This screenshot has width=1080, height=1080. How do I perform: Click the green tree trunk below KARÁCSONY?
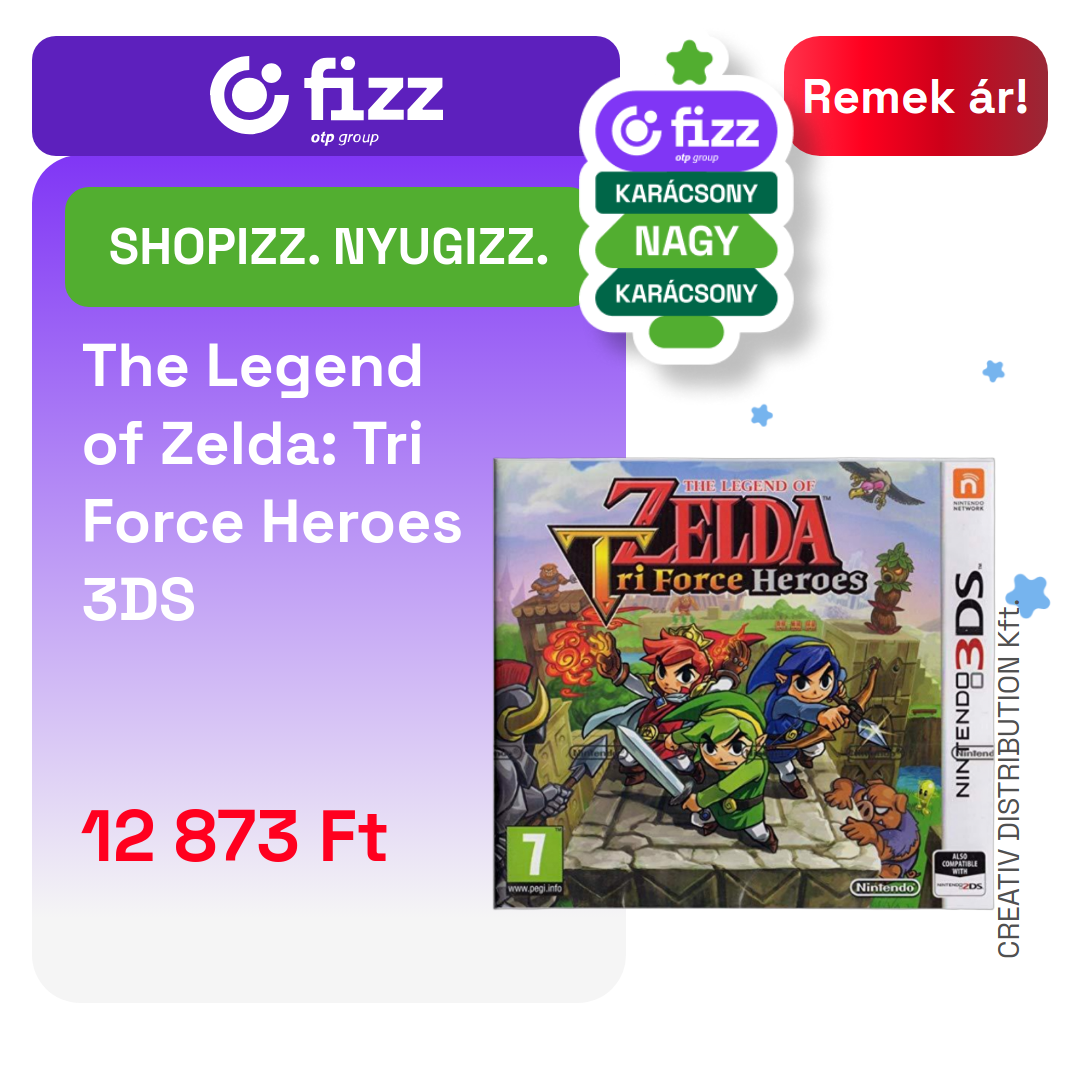(x=686, y=332)
